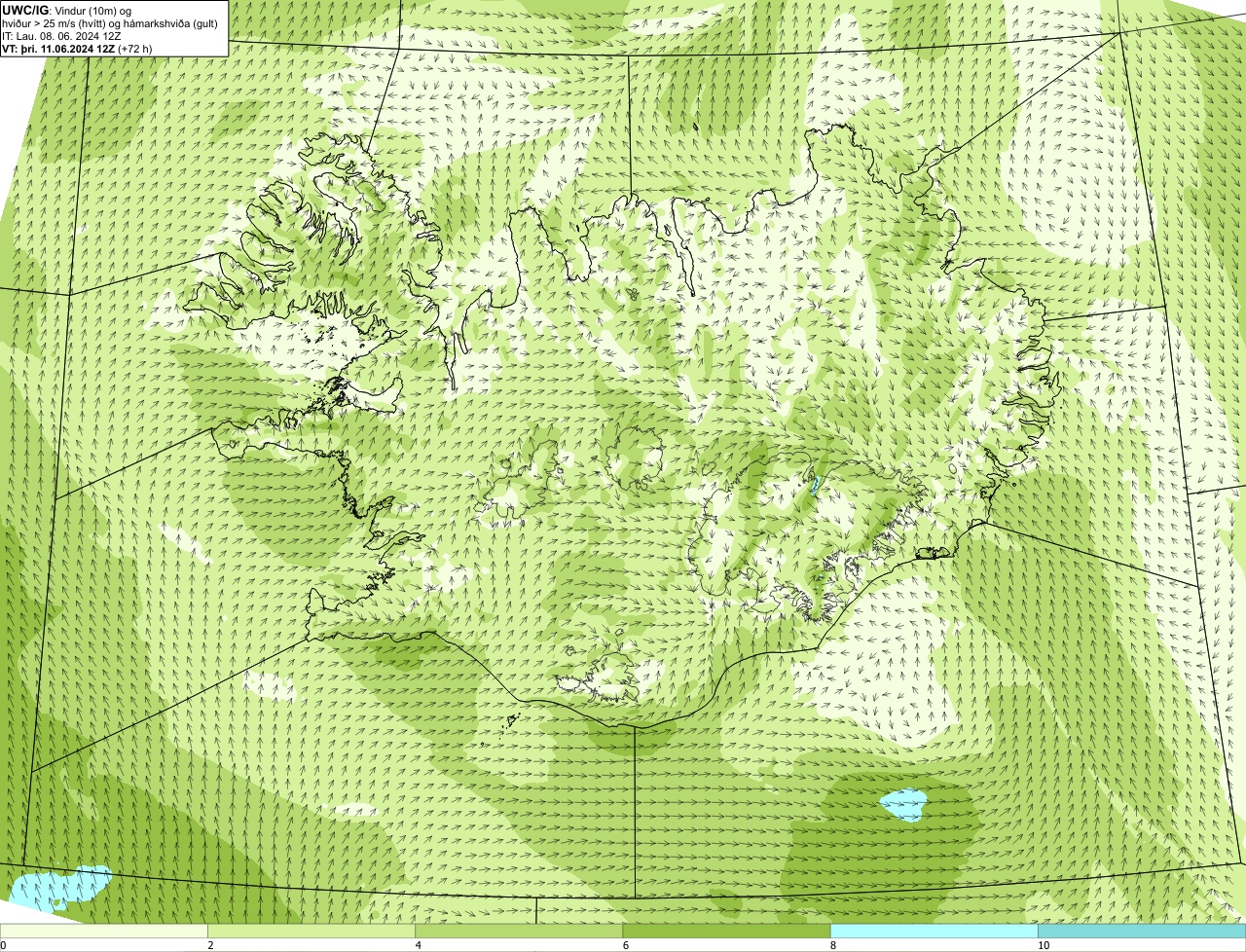Click the teal color bar segment above 10
The width and height of the screenshot is (1246, 952).
tap(1142, 931)
